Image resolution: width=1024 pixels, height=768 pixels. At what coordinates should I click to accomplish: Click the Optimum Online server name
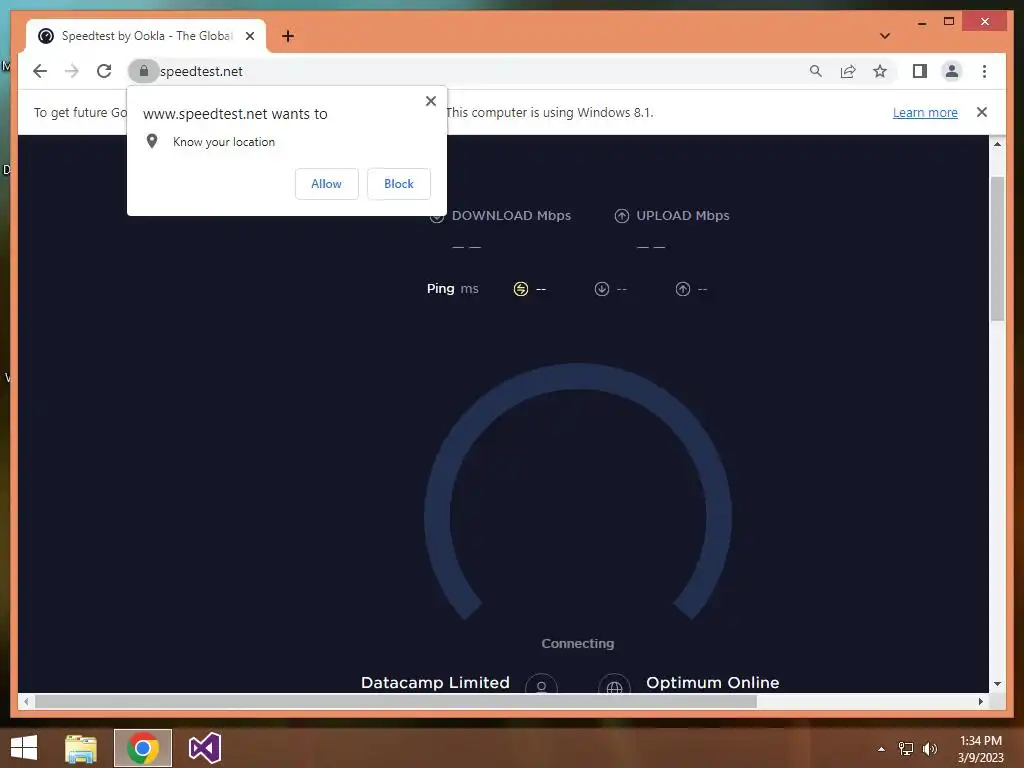coord(712,682)
